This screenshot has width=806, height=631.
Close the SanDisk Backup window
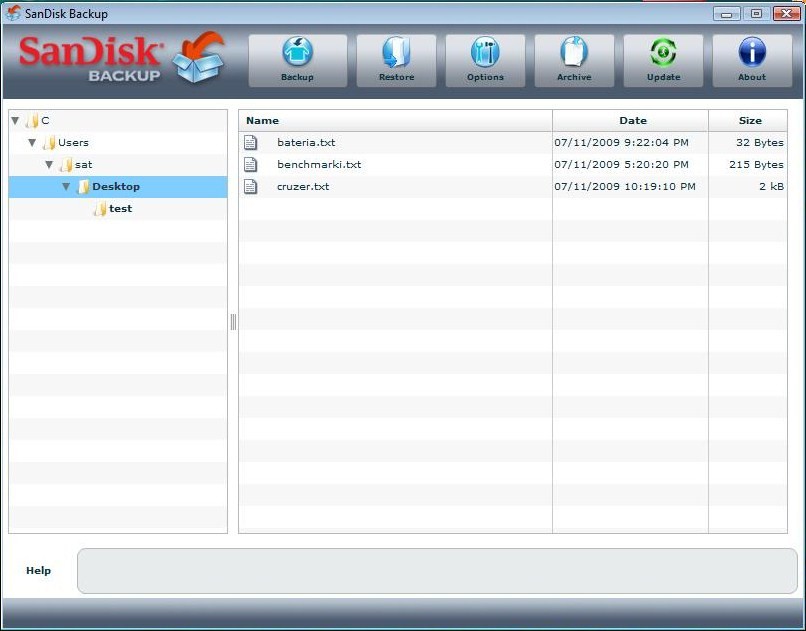click(787, 13)
